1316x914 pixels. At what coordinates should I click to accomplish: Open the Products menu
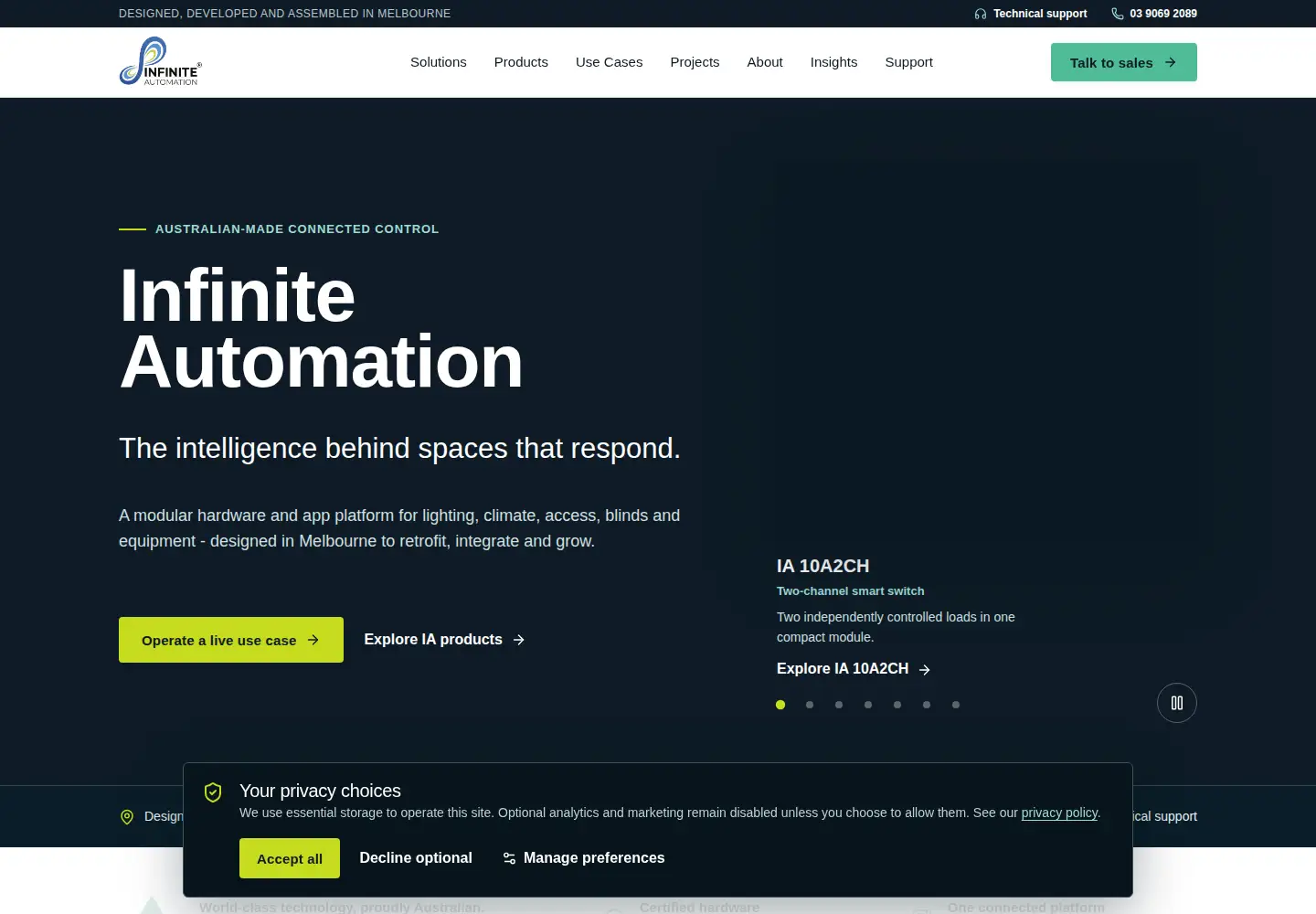pos(521,62)
